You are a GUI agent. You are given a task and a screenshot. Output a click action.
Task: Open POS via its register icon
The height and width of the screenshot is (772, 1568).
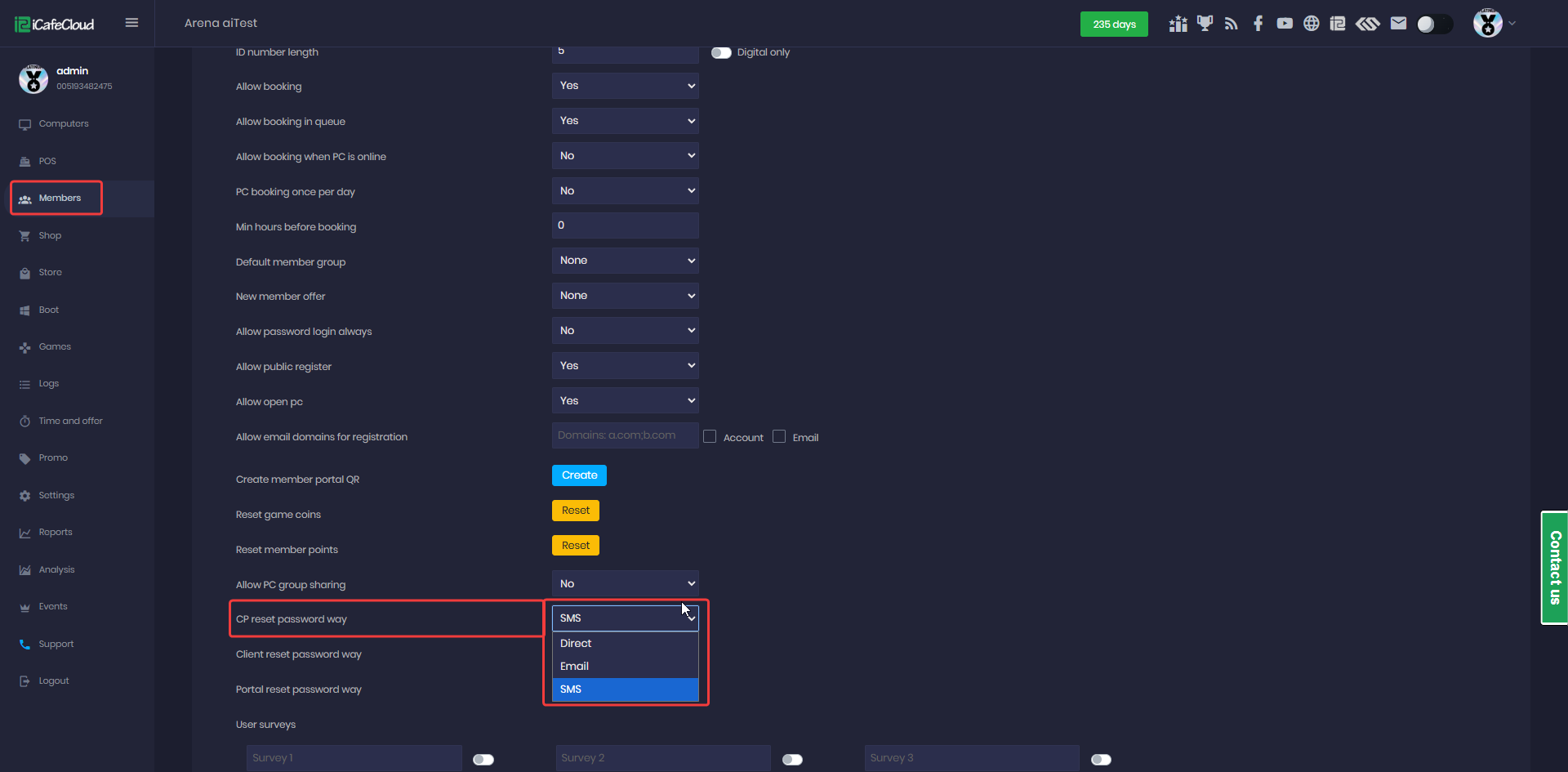click(x=24, y=162)
